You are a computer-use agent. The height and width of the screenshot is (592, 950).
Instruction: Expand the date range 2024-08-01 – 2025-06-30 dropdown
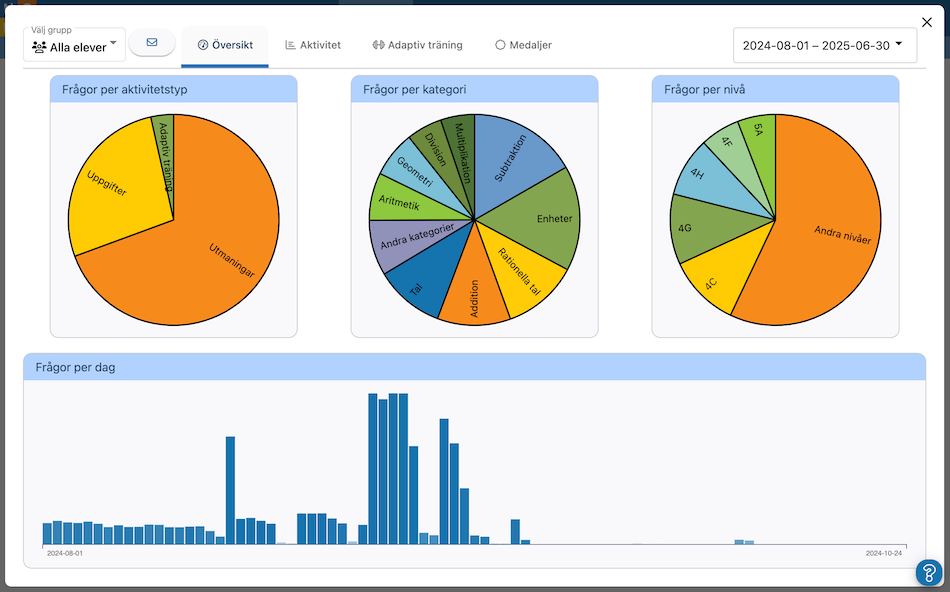coord(825,45)
